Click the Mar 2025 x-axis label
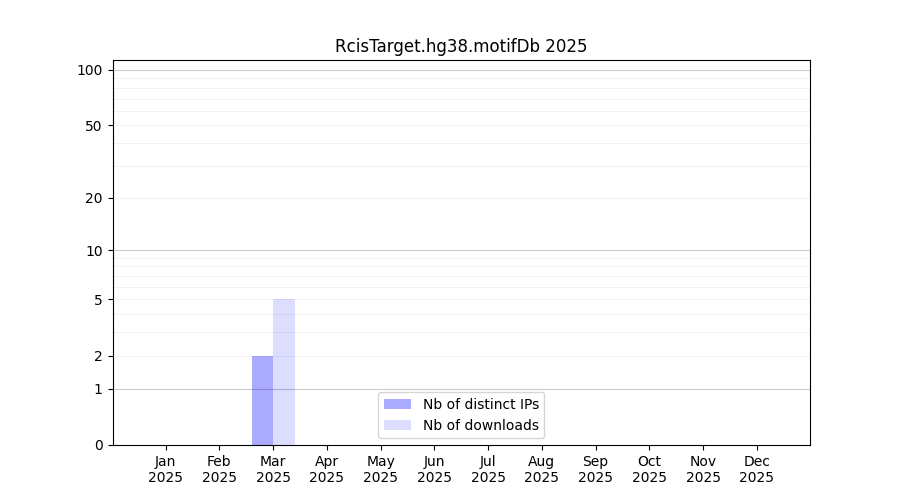 pos(273,469)
